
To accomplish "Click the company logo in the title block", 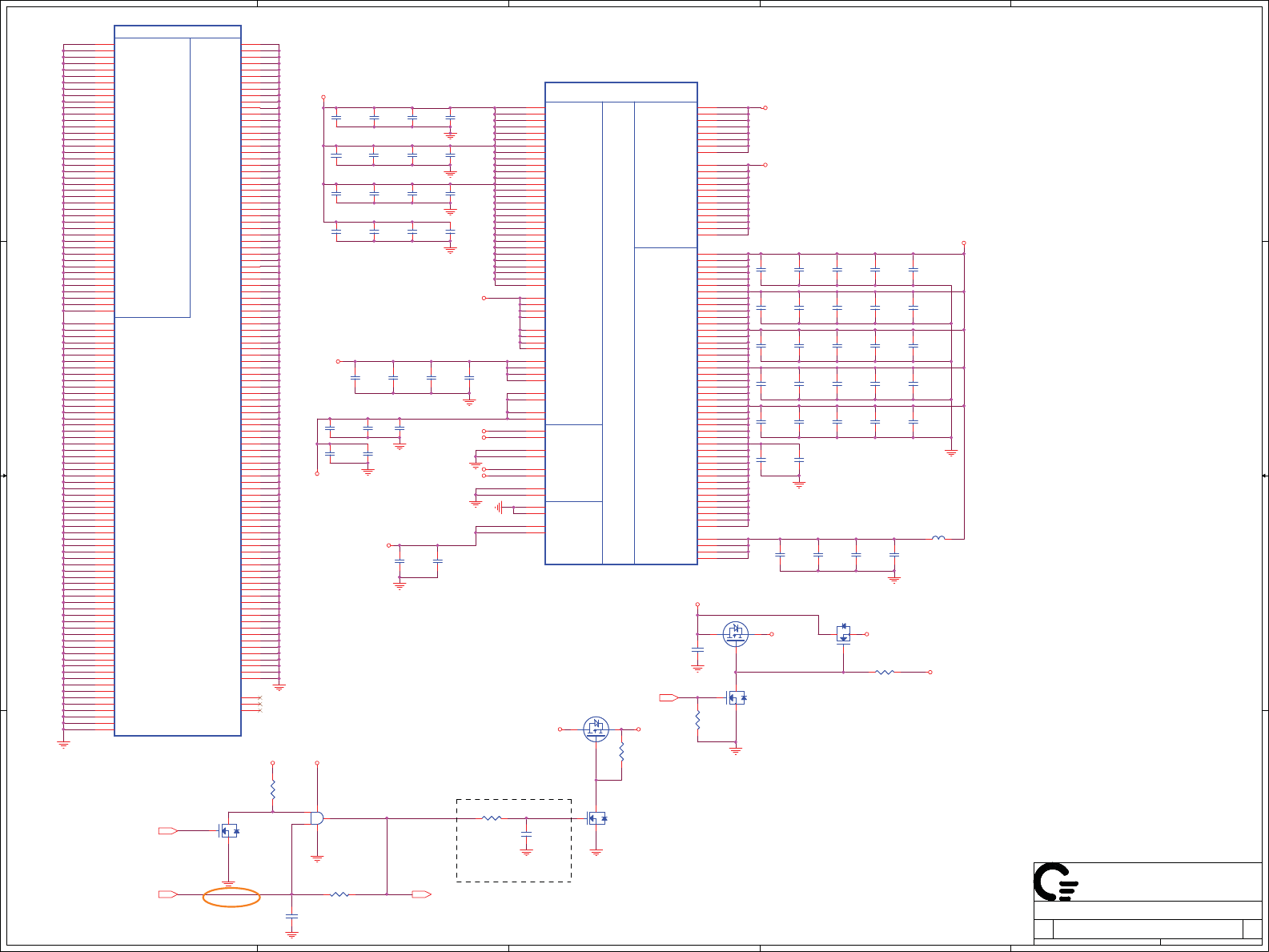I will [1056, 882].
